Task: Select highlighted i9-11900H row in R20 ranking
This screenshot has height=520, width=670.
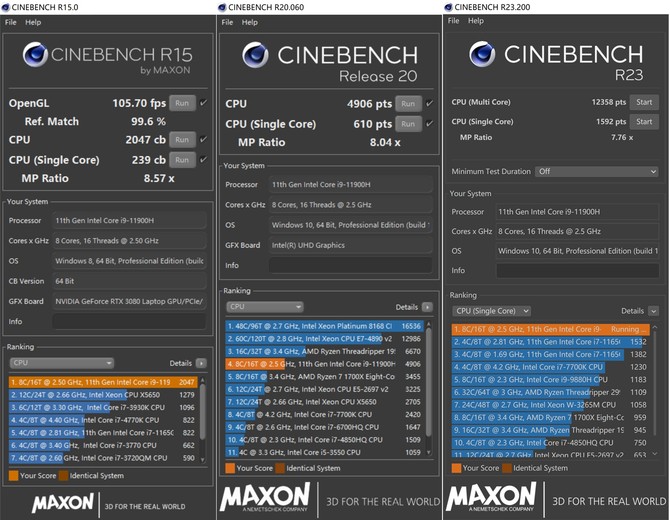Action: (x=324, y=364)
